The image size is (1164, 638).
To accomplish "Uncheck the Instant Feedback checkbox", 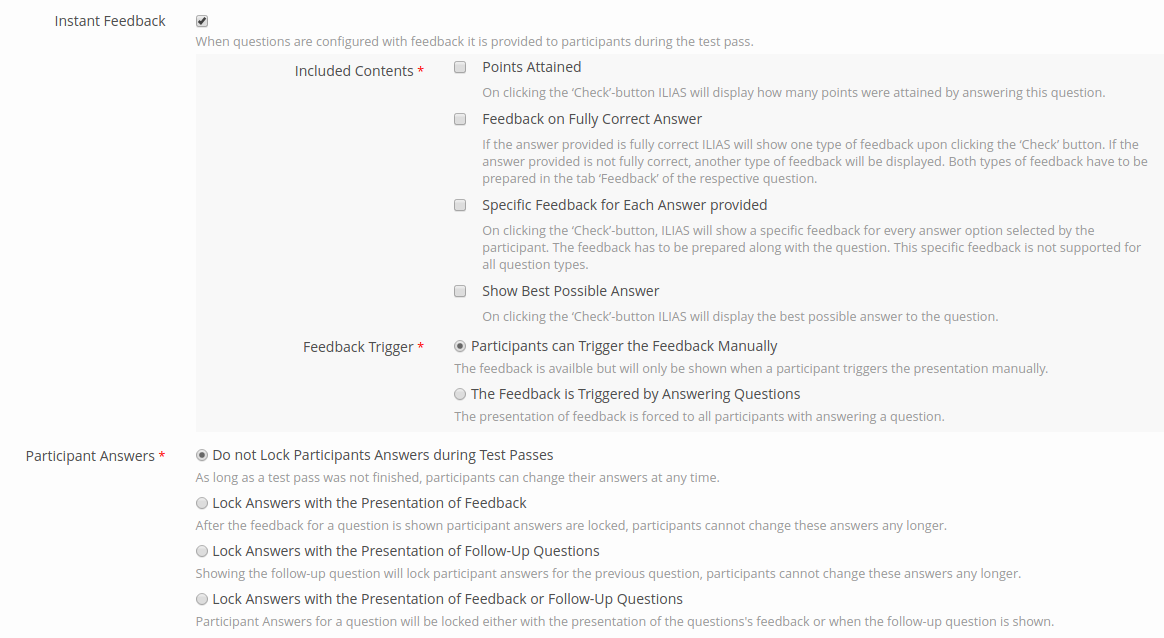I will (202, 21).
